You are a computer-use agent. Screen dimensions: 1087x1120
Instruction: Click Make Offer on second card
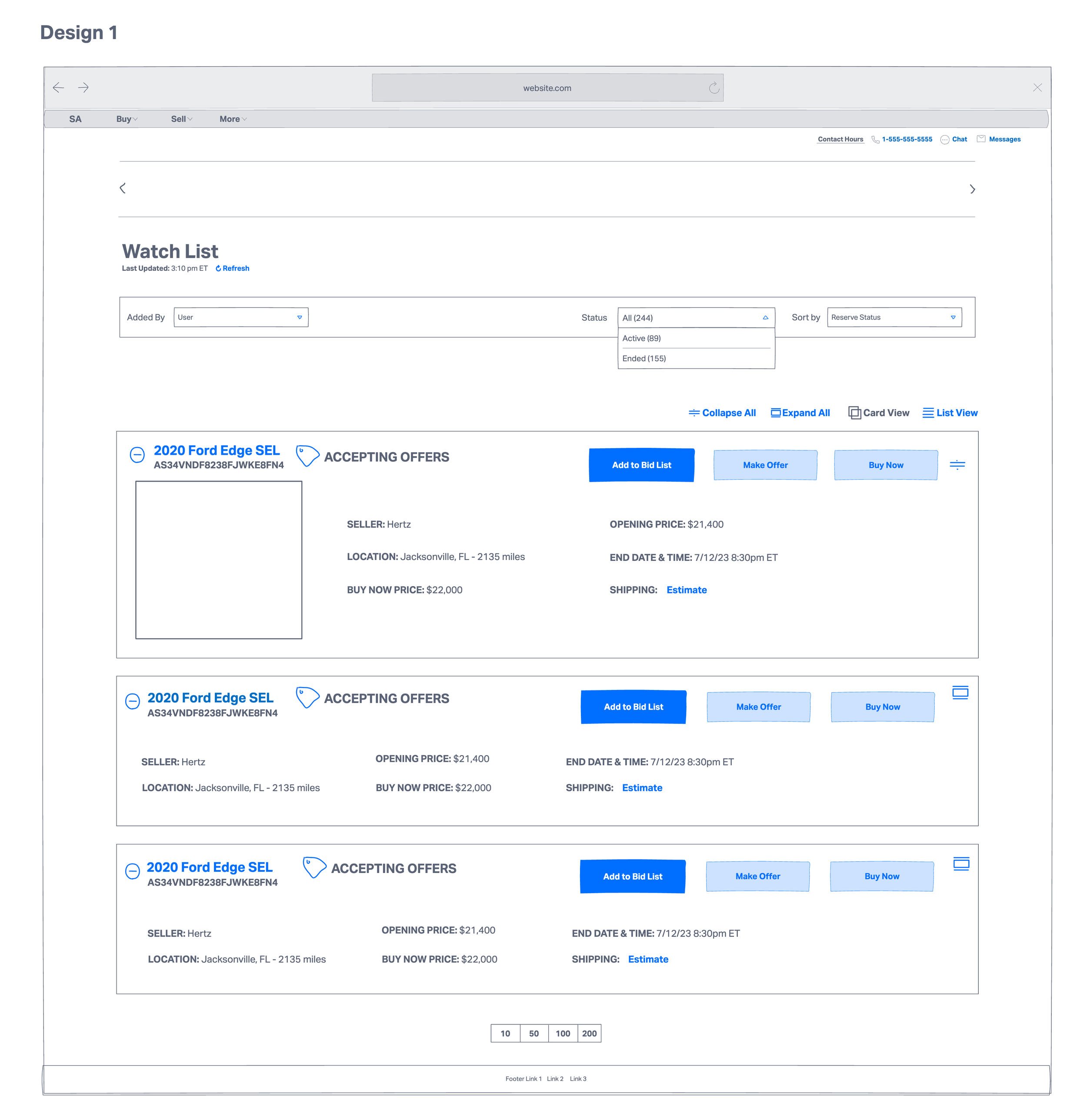pos(758,707)
